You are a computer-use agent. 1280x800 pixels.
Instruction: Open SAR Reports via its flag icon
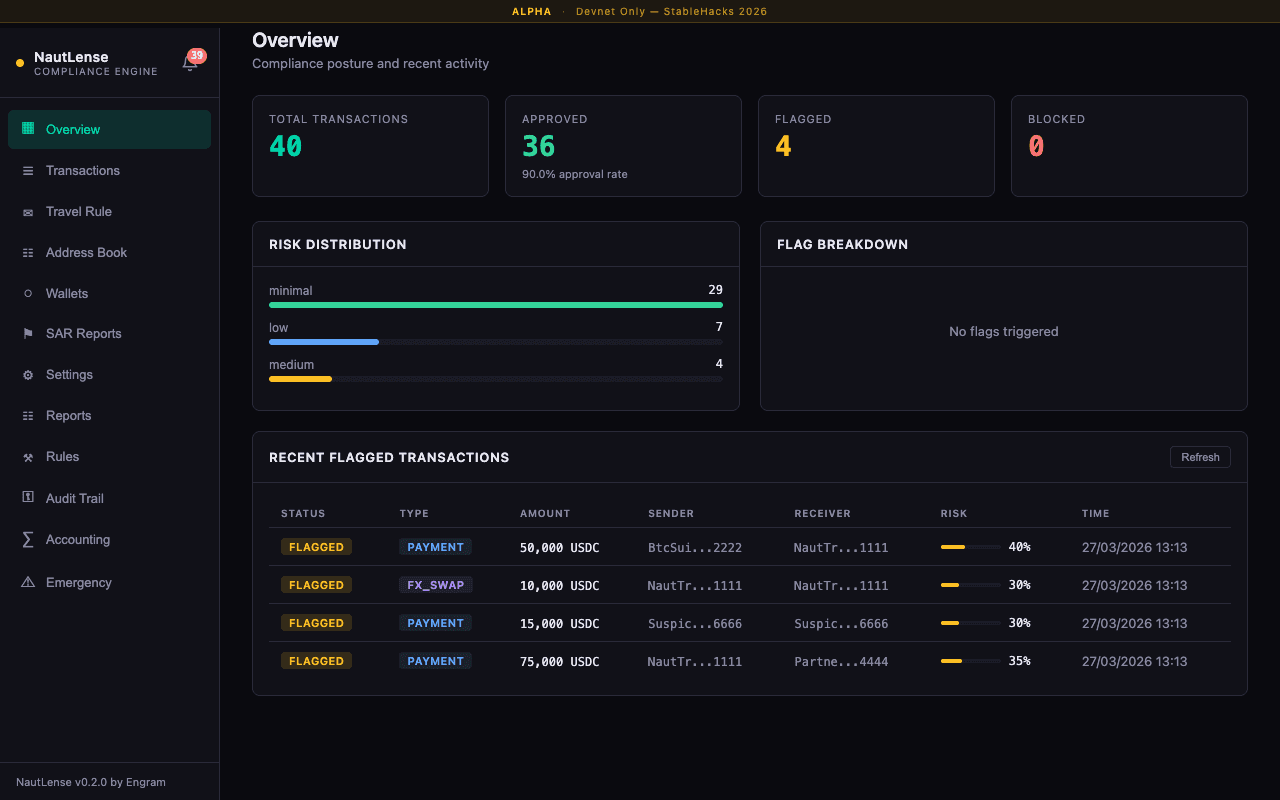point(28,333)
